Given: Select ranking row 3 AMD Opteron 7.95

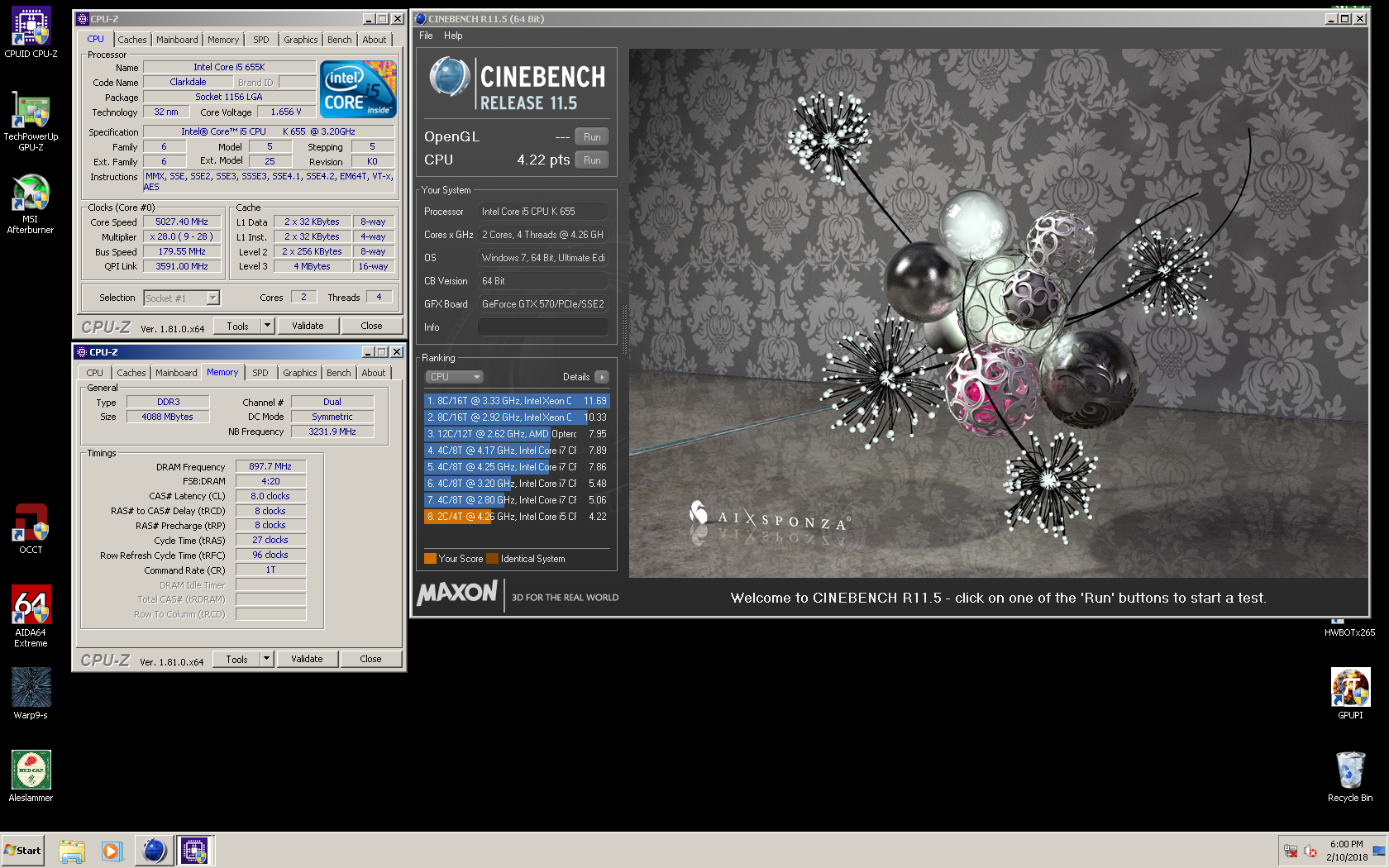Looking at the screenshot, I should click(517, 434).
